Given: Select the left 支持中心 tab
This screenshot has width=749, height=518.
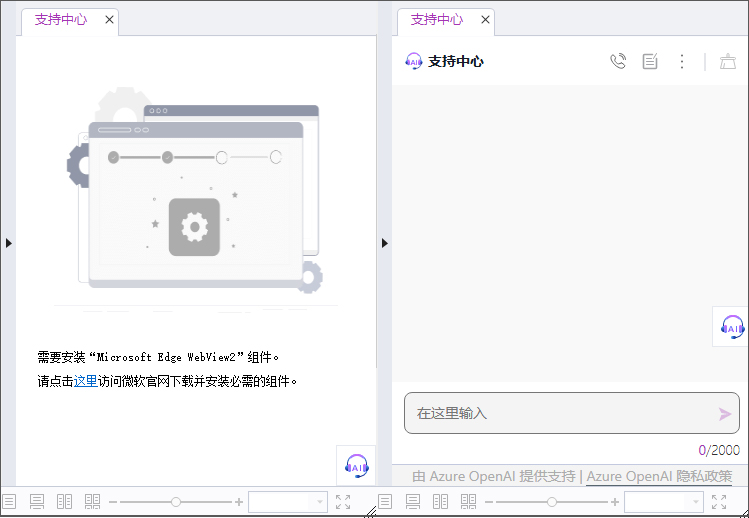Looking at the screenshot, I should pyautogui.click(x=60, y=19).
